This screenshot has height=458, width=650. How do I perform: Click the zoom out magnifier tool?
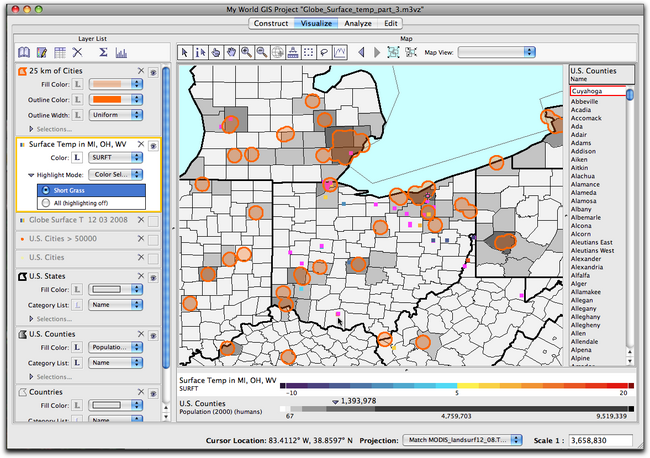pos(260,52)
